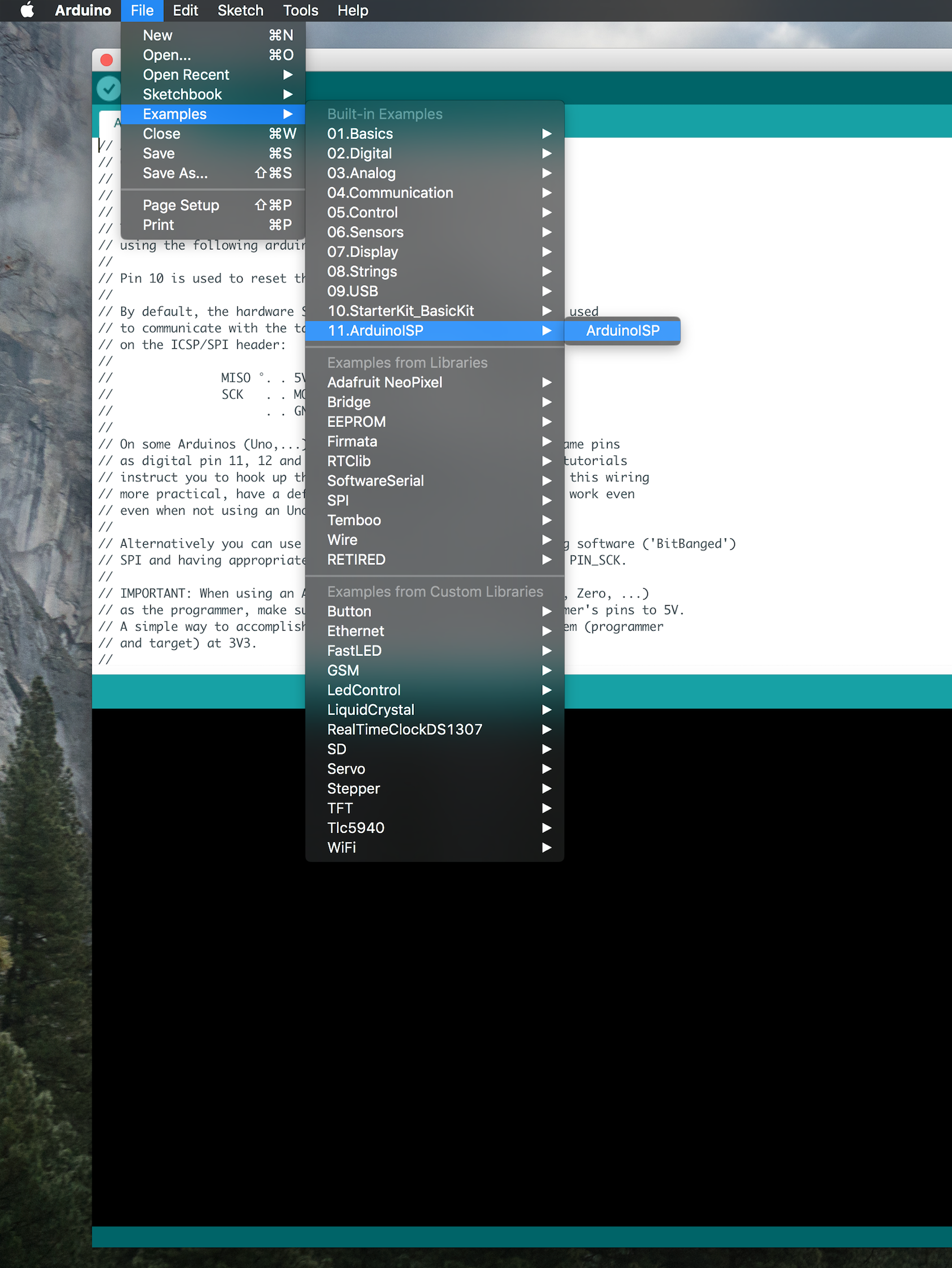Expand the 01.Basics examples submenu
Image resolution: width=952 pixels, height=1268 pixels.
tap(360, 133)
